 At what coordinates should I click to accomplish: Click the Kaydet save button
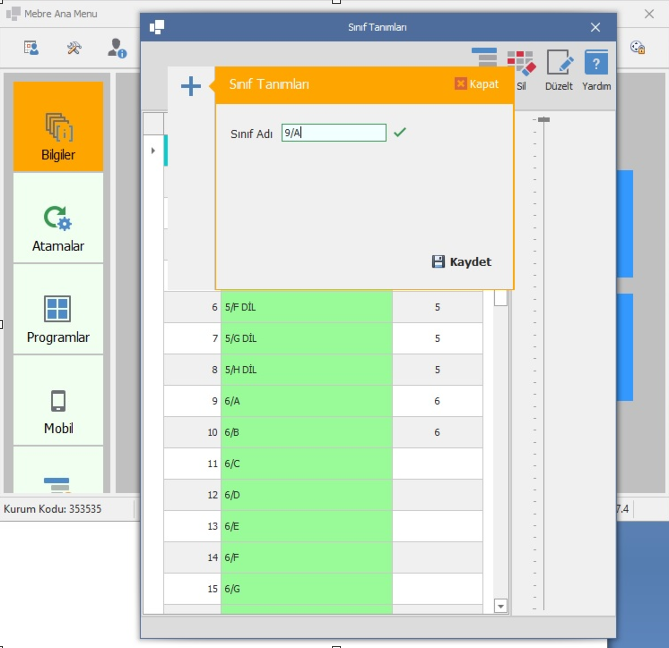pos(462,262)
